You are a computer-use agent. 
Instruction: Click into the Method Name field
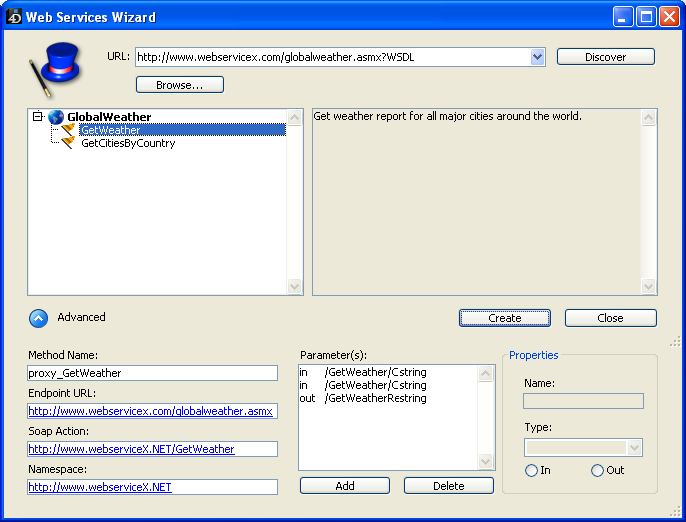pyautogui.click(x=152, y=373)
